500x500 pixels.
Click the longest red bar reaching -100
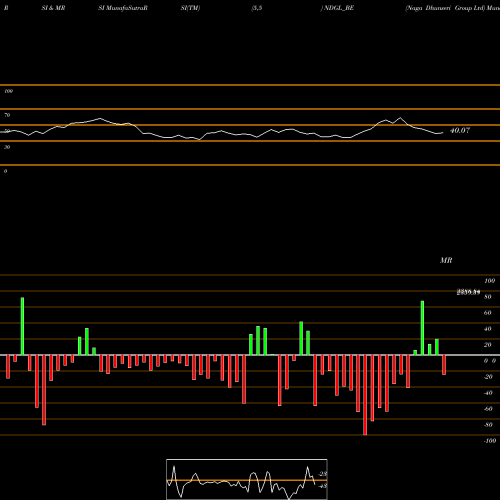coord(365,395)
